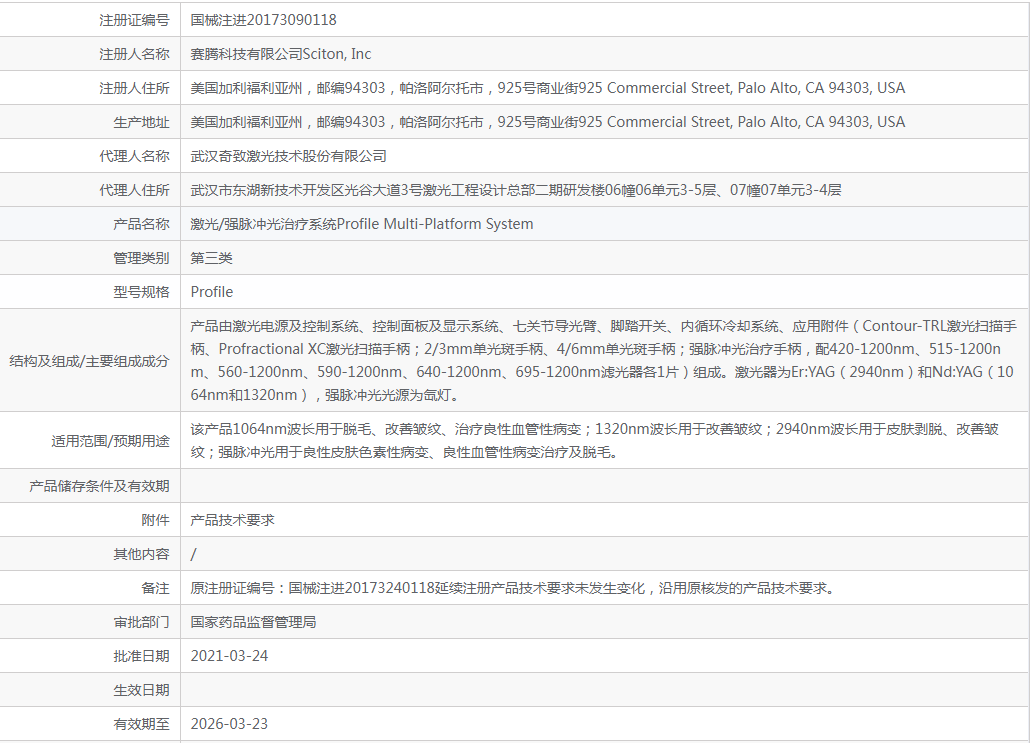This screenshot has height=743, width=1034.
Task: Select the 审批部门 label
Action: (141, 622)
